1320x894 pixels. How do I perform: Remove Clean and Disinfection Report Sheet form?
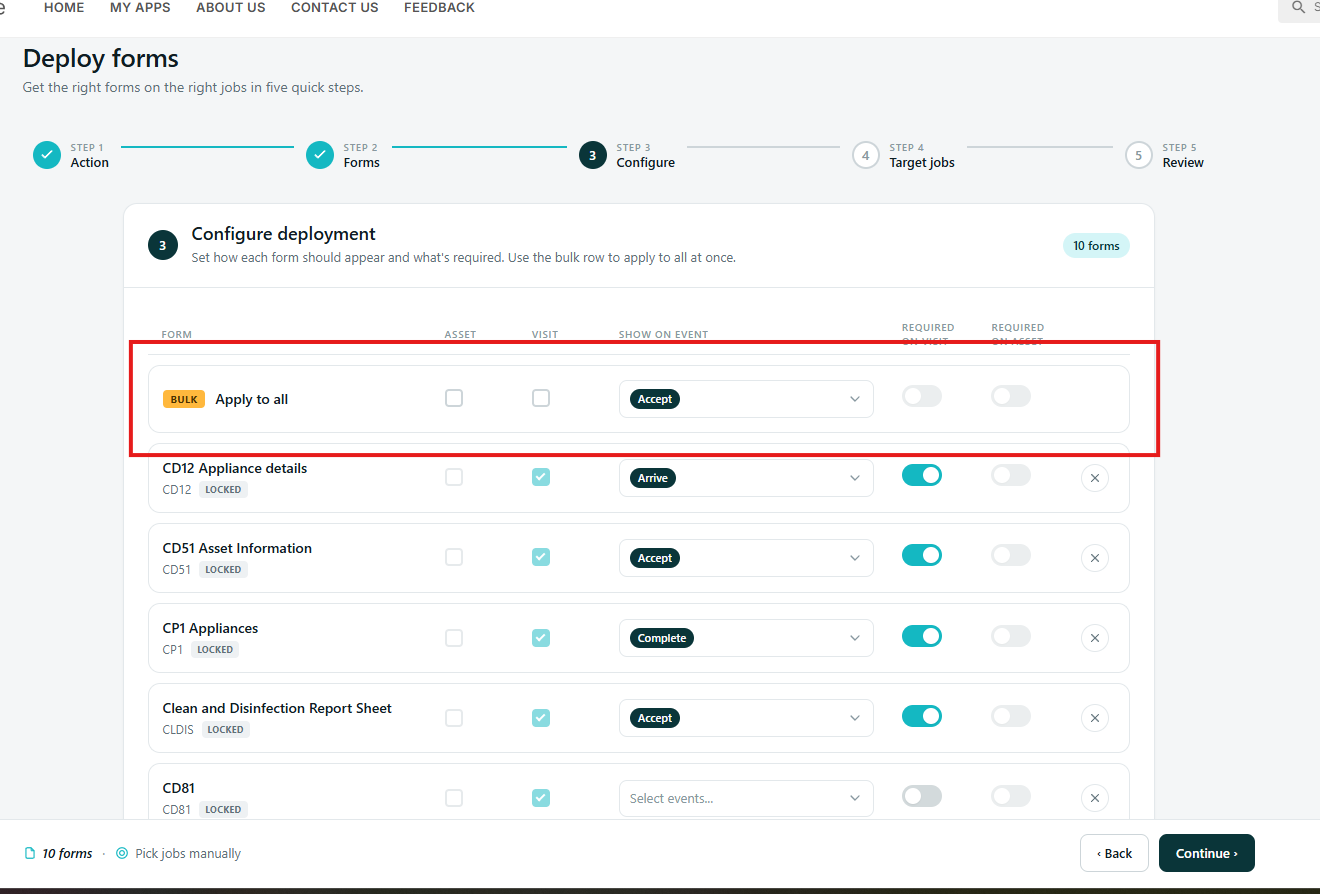[1094, 718]
